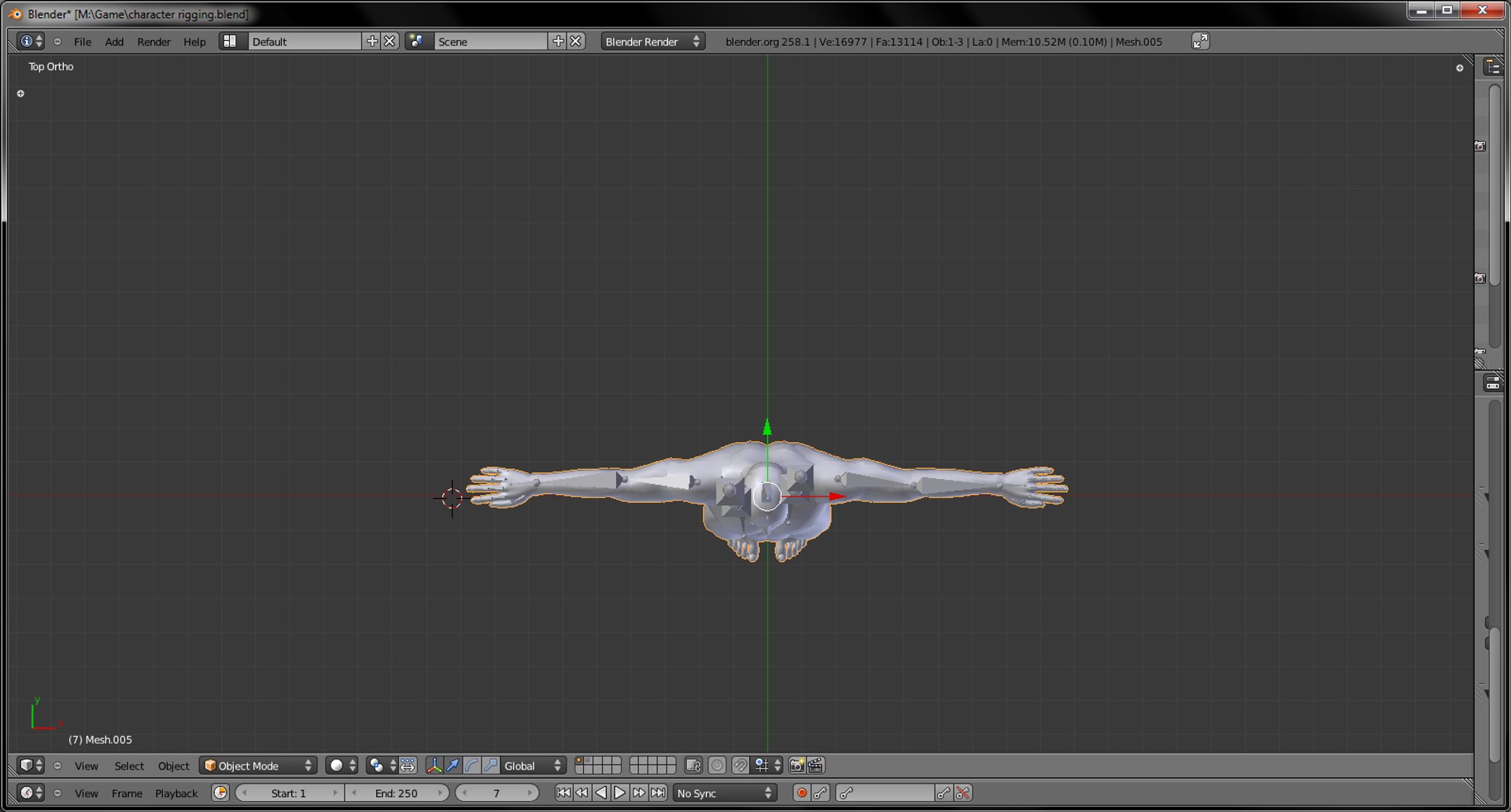Screen dimensions: 1511x812
Task: Open the 3D View editor type selector
Action: tap(31, 766)
